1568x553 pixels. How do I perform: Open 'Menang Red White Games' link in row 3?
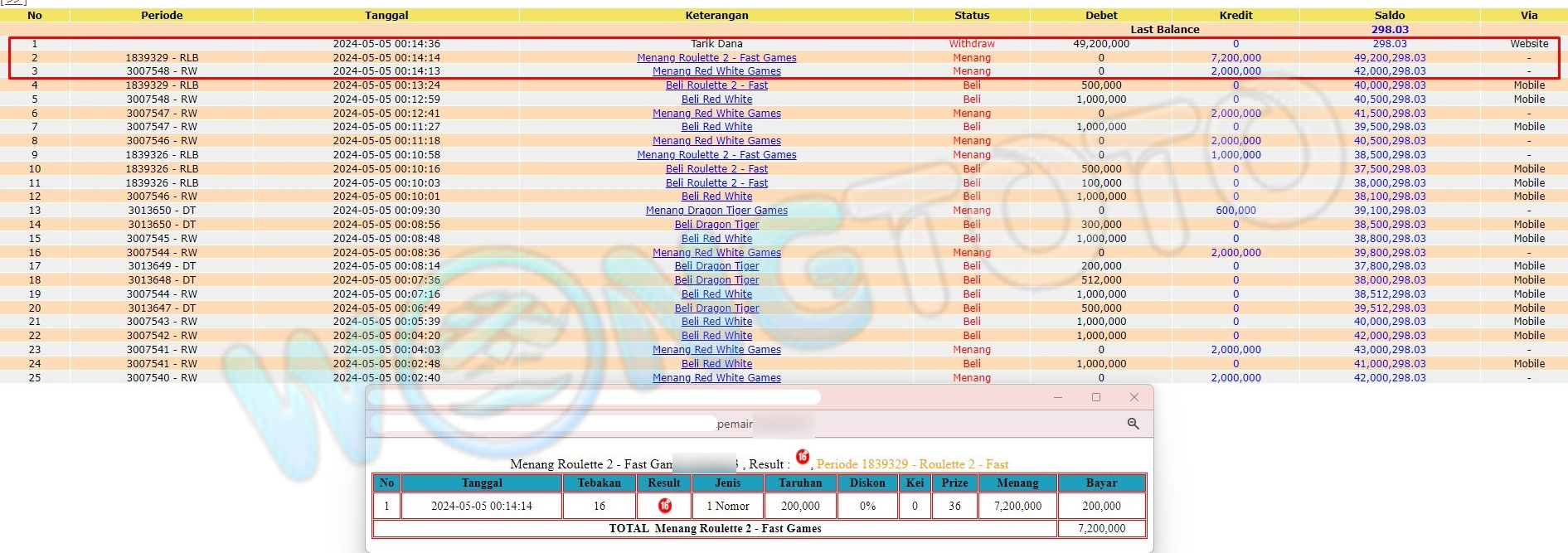click(716, 71)
